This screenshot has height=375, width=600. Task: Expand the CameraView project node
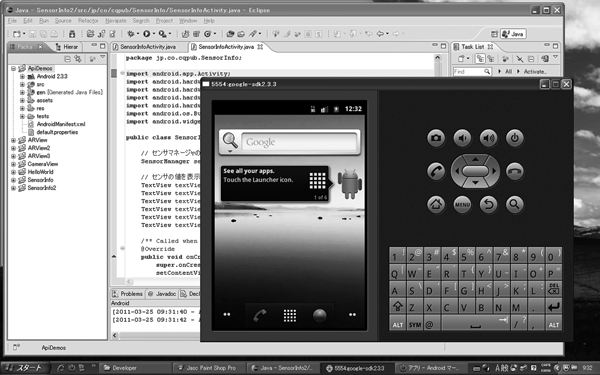pyautogui.click(x=13, y=164)
